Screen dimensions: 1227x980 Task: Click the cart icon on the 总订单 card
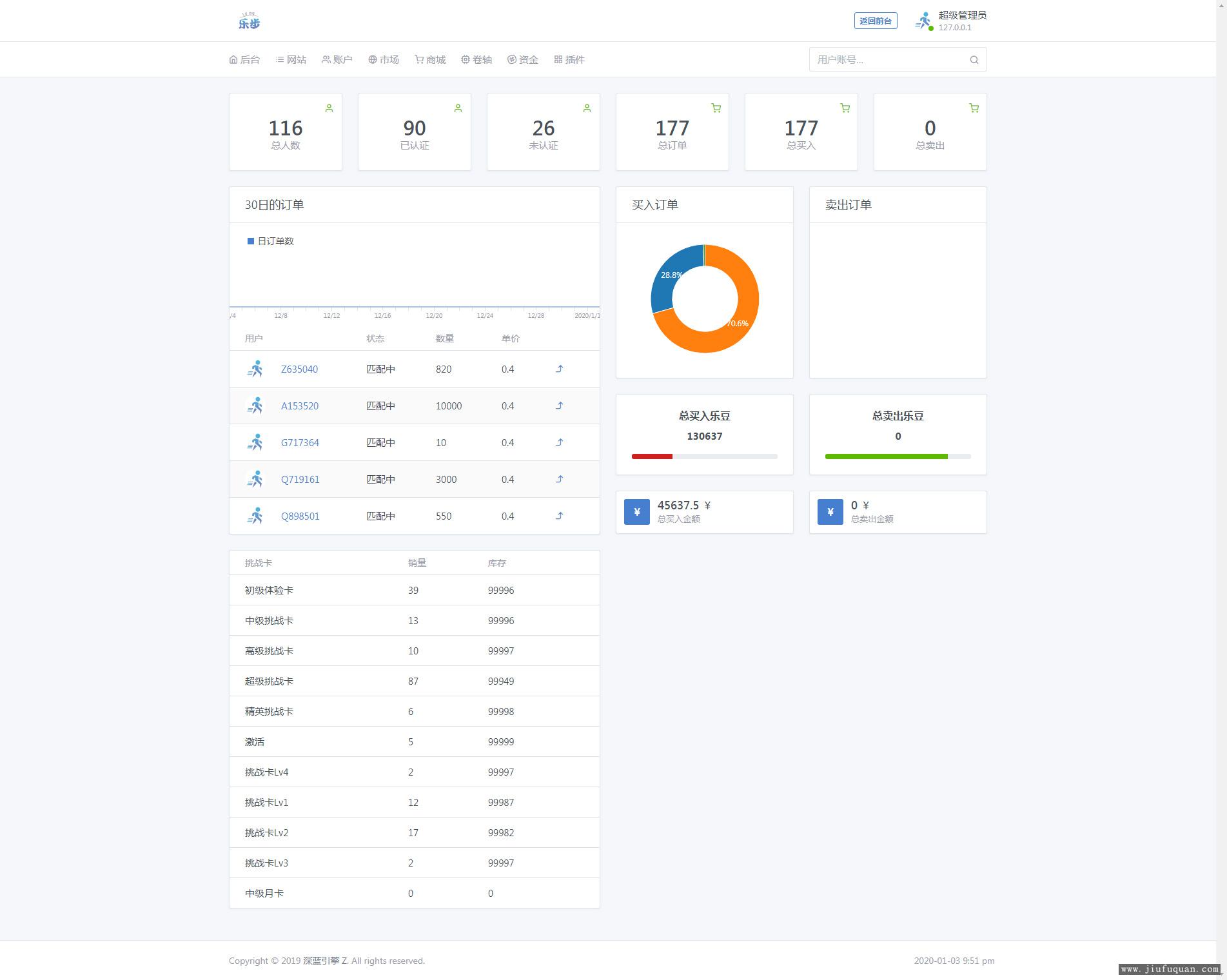[716, 108]
